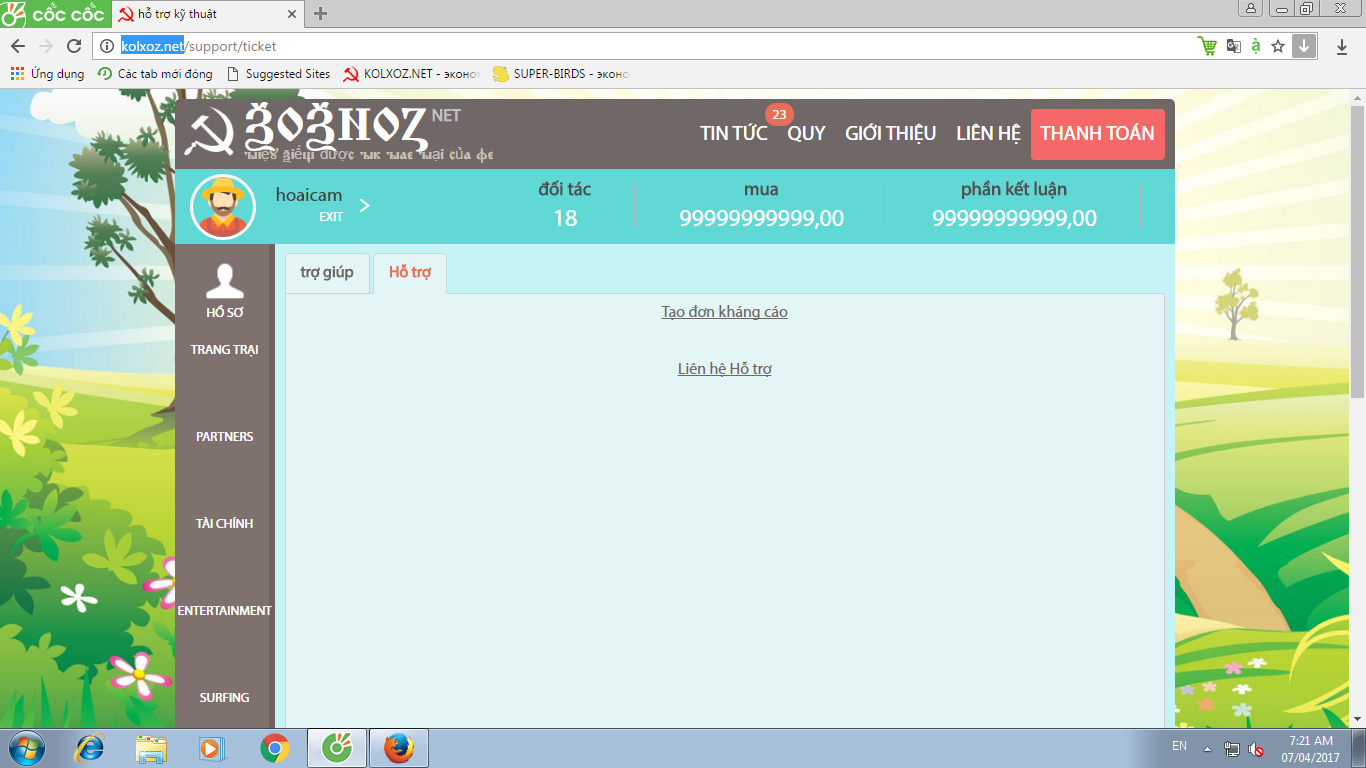Image resolution: width=1366 pixels, height=768 pixels.
Task: Click the THANH TOÁN button
Action: [x=1097, y=134]
